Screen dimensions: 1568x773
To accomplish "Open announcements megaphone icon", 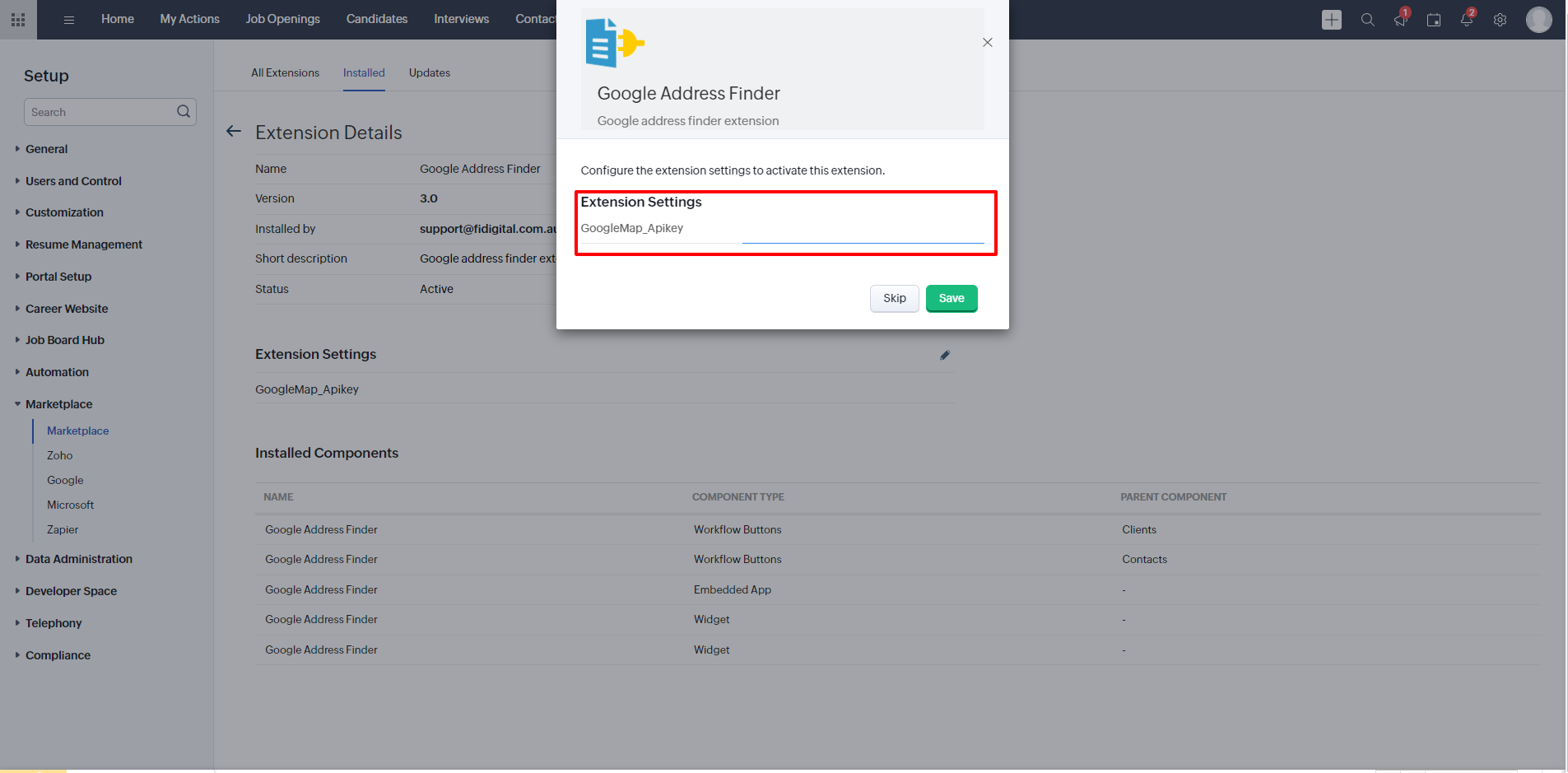I will coord(1401,20).
